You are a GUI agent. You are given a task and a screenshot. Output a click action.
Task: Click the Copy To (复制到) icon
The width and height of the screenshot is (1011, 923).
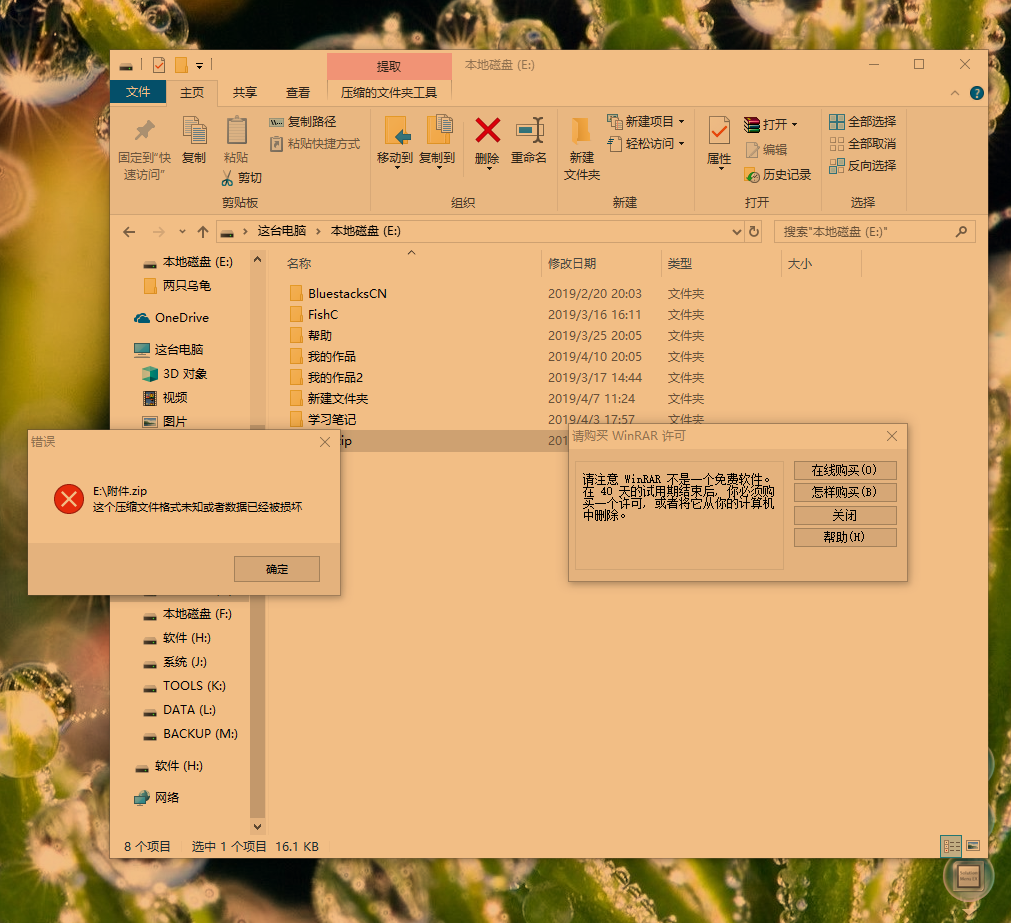point(437,131)
